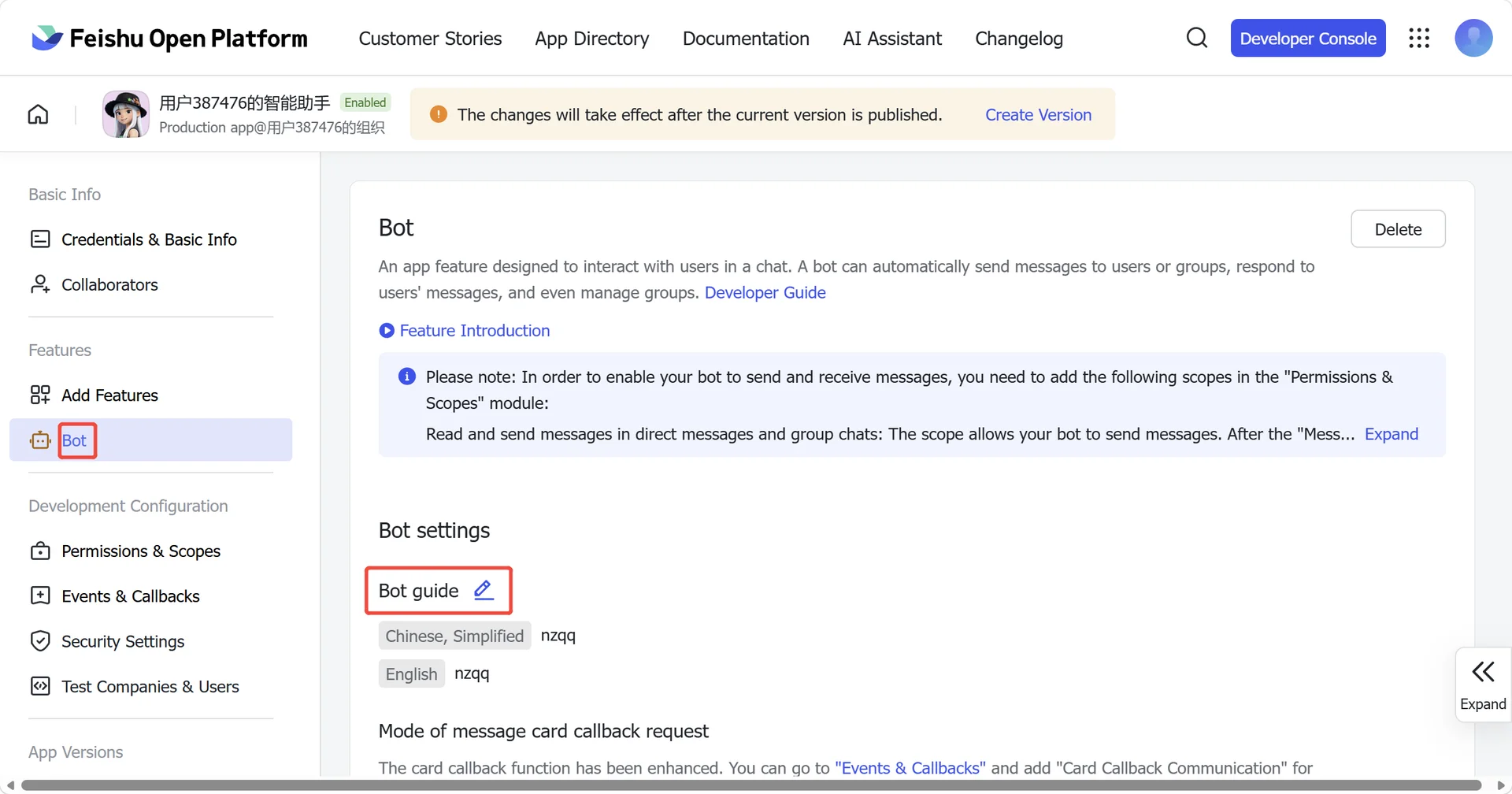Click the "Chinese, Simplified" language tag
Image resolution: width=1512 pixels, height=794 pixels.
tap(454, 636)
